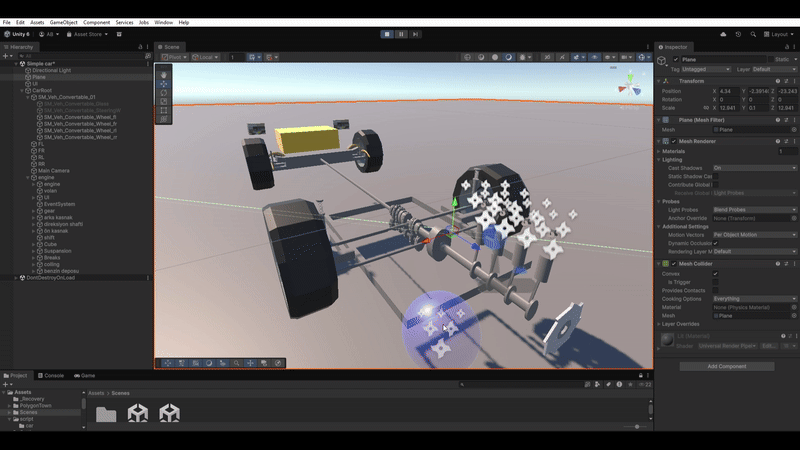Toggle the Is Trigger checkbox
Screen dimensions: 800x450
click(716, 281)
